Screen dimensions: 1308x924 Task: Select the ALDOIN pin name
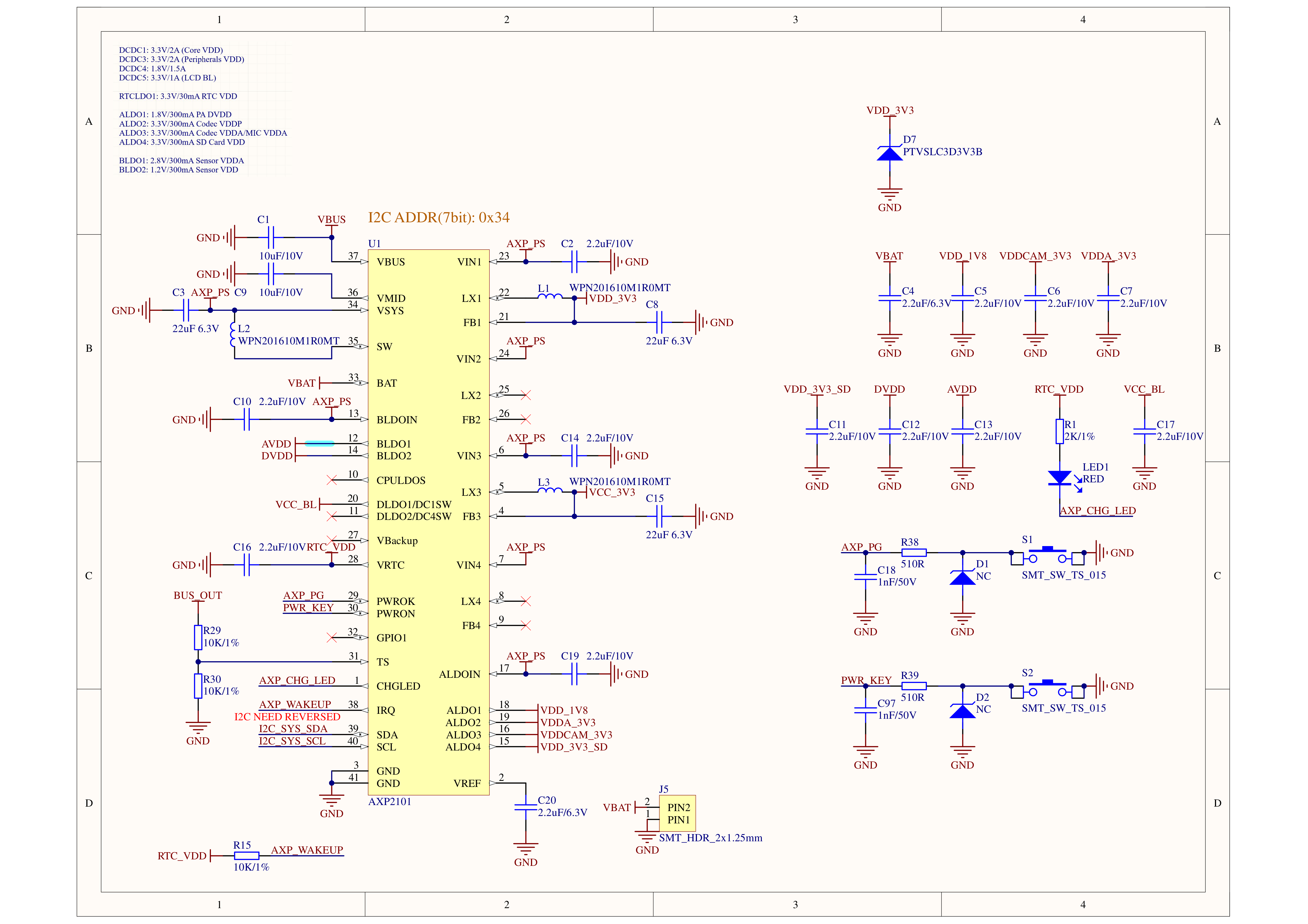tap(460, 674)
